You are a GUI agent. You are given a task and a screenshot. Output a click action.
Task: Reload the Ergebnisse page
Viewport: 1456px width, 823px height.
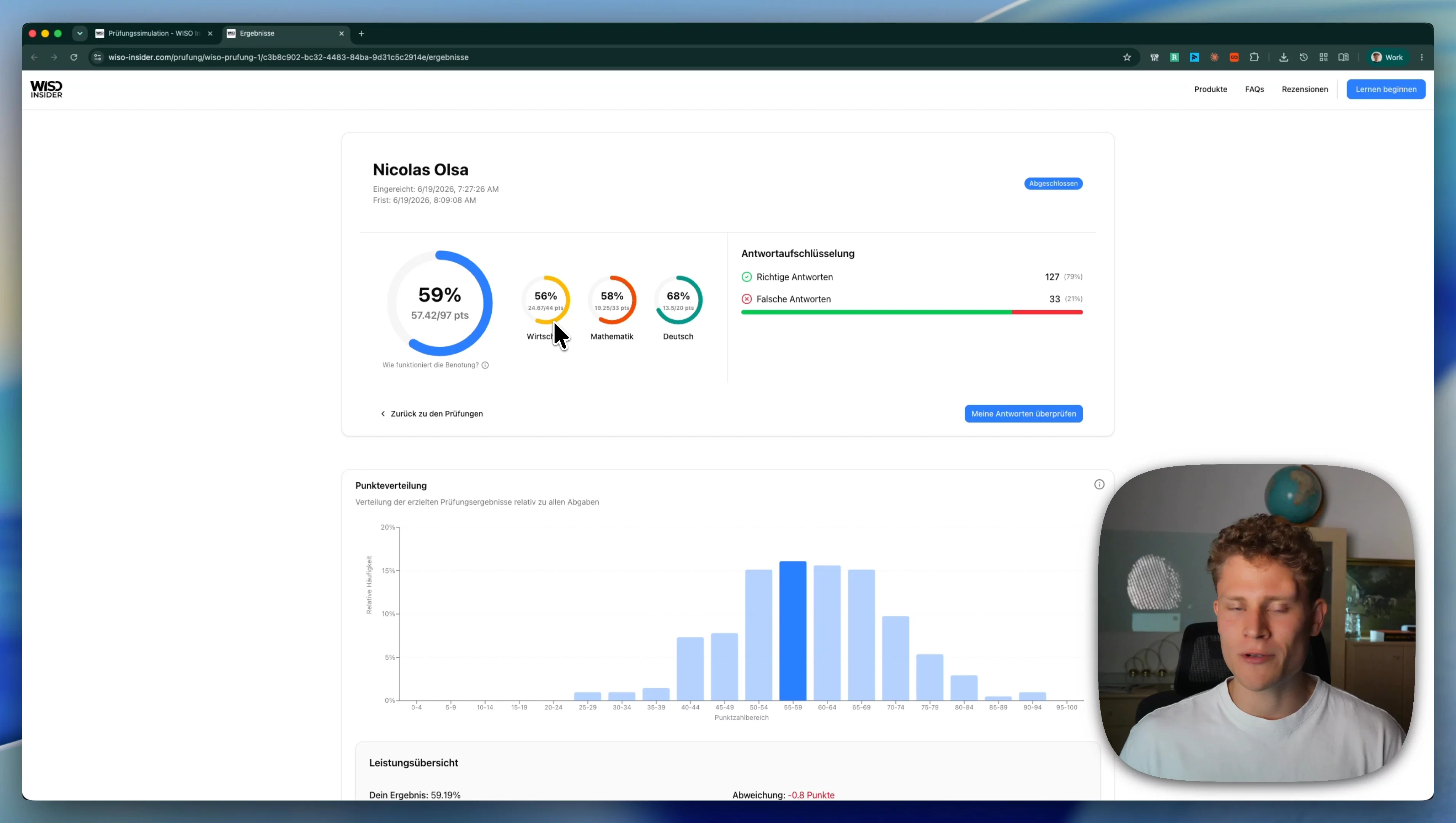(74, 57)
